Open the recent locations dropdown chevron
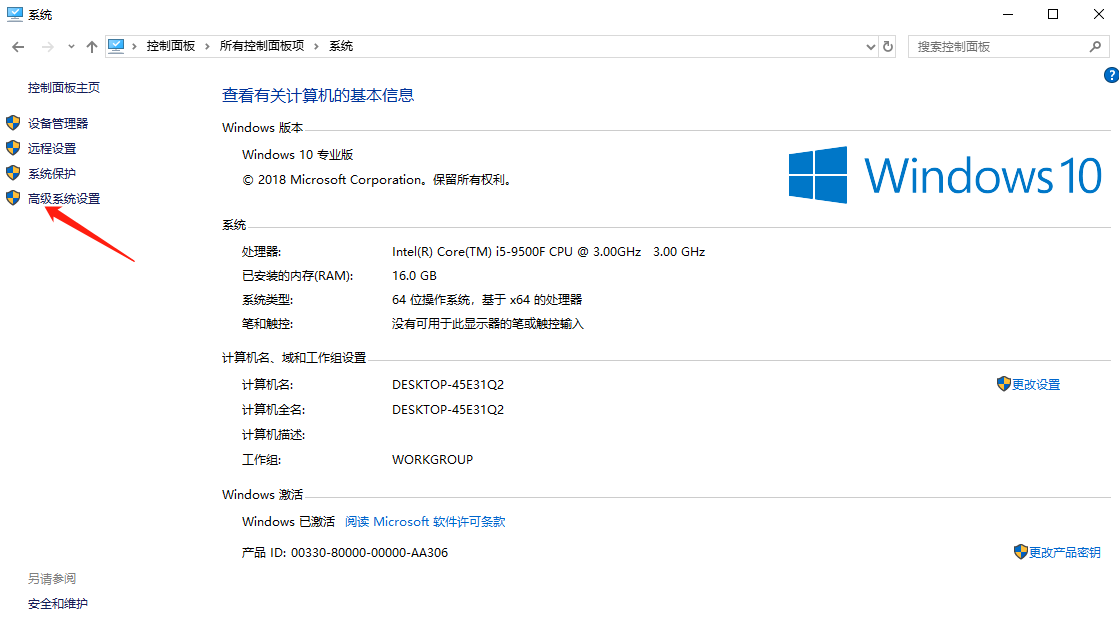This screenshot has width=1119, height=630. point(71,47)
